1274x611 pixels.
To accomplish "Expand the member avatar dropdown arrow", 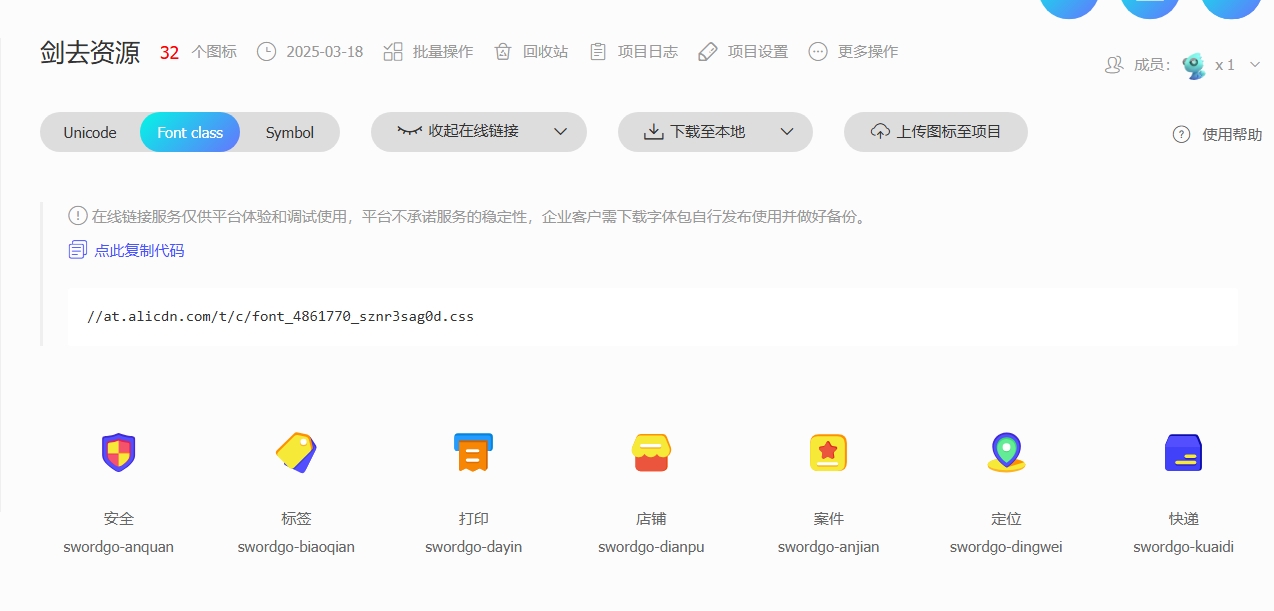I will [x=1255, y=63].
